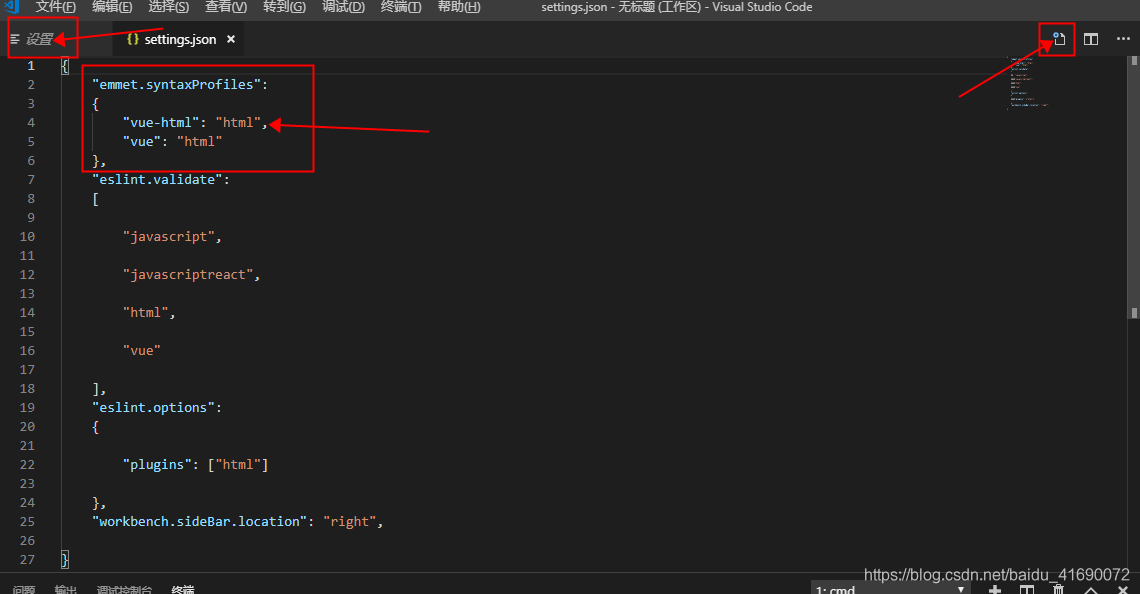The image size is (1140, 594).
Task: Split the terminal pane
Action: [x=1027, y=590]
